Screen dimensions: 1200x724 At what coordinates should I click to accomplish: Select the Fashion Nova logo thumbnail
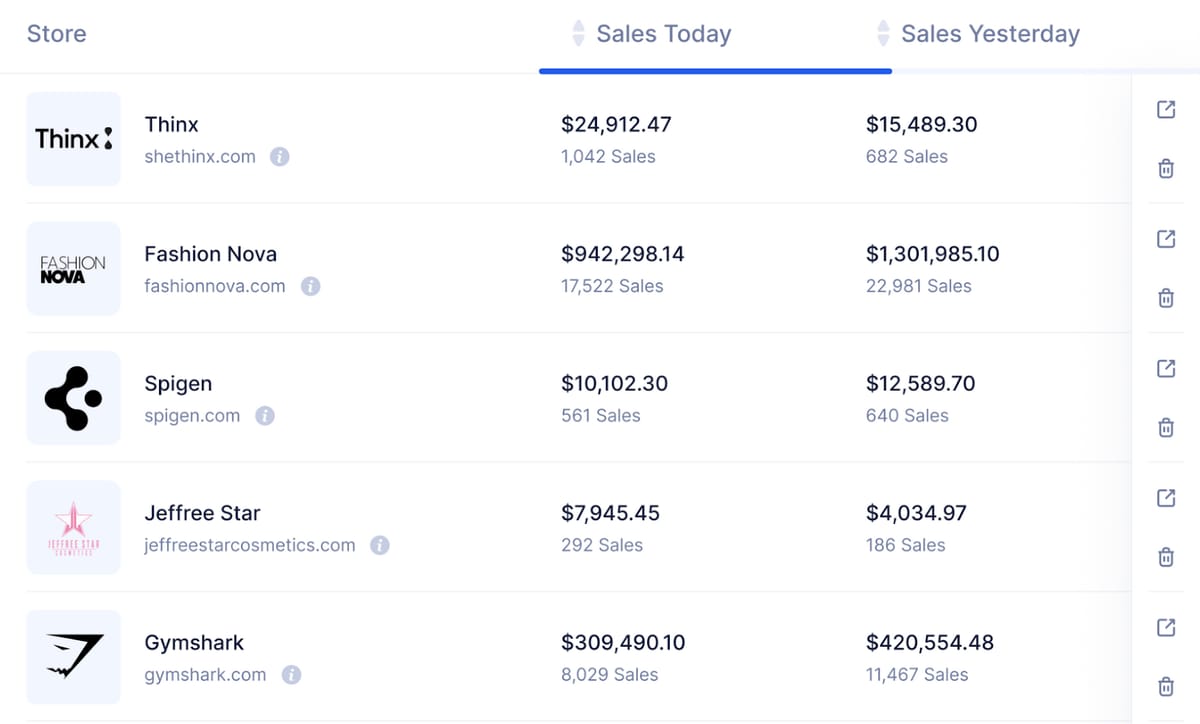click(73, 269)
